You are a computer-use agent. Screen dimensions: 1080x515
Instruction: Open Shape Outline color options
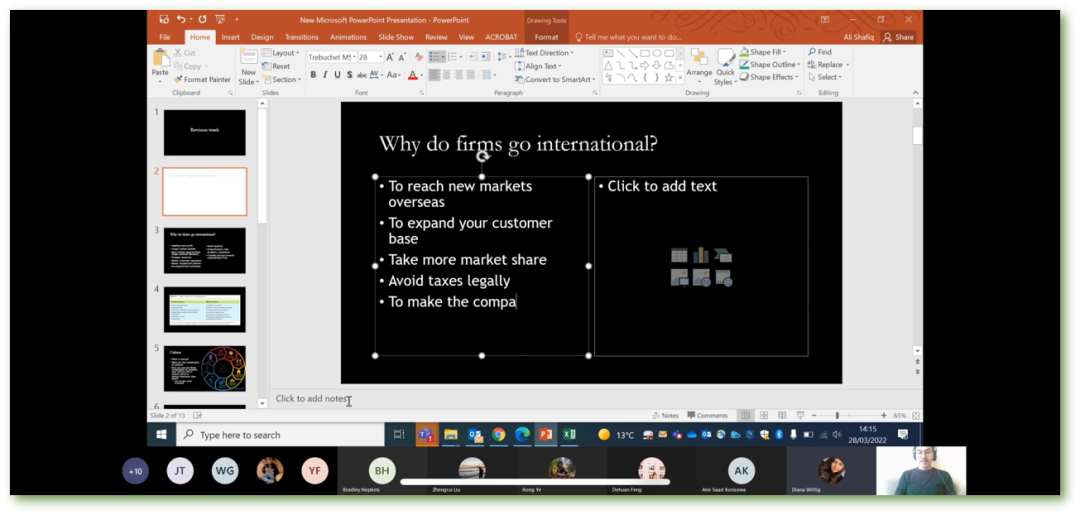point(770,65)
